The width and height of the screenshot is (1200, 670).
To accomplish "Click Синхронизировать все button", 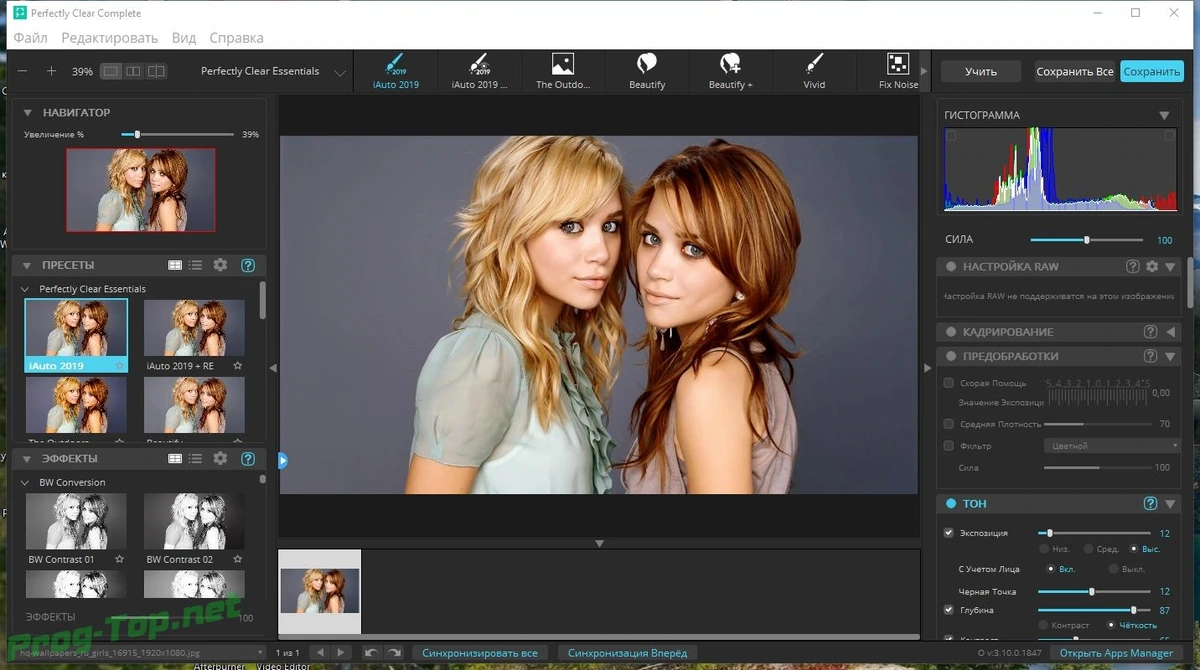I will (x=480, y=653).
